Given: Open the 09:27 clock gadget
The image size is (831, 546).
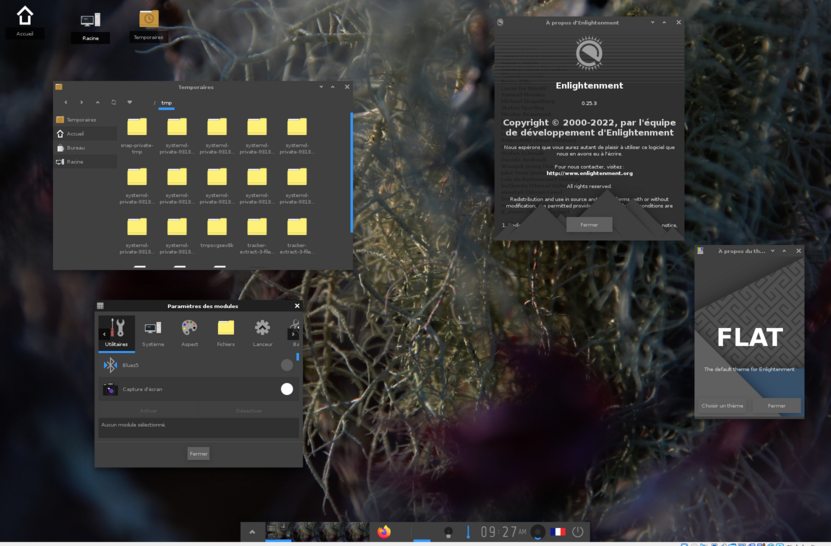Looking at the screenshot, I should pos(503,531).
